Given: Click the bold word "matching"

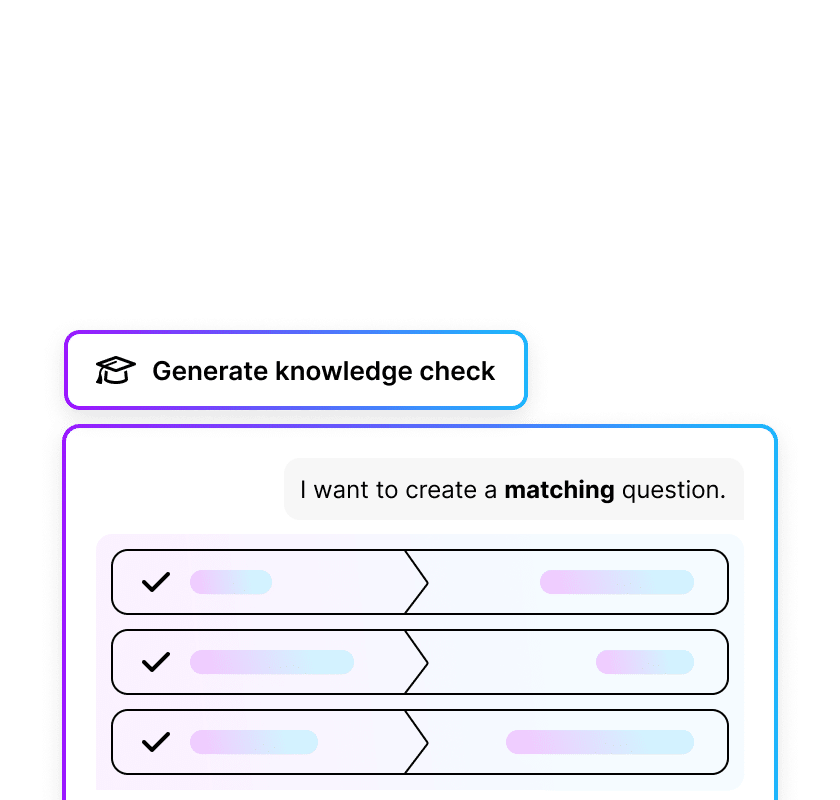Looking at the screenshot, I should (559, 490).
